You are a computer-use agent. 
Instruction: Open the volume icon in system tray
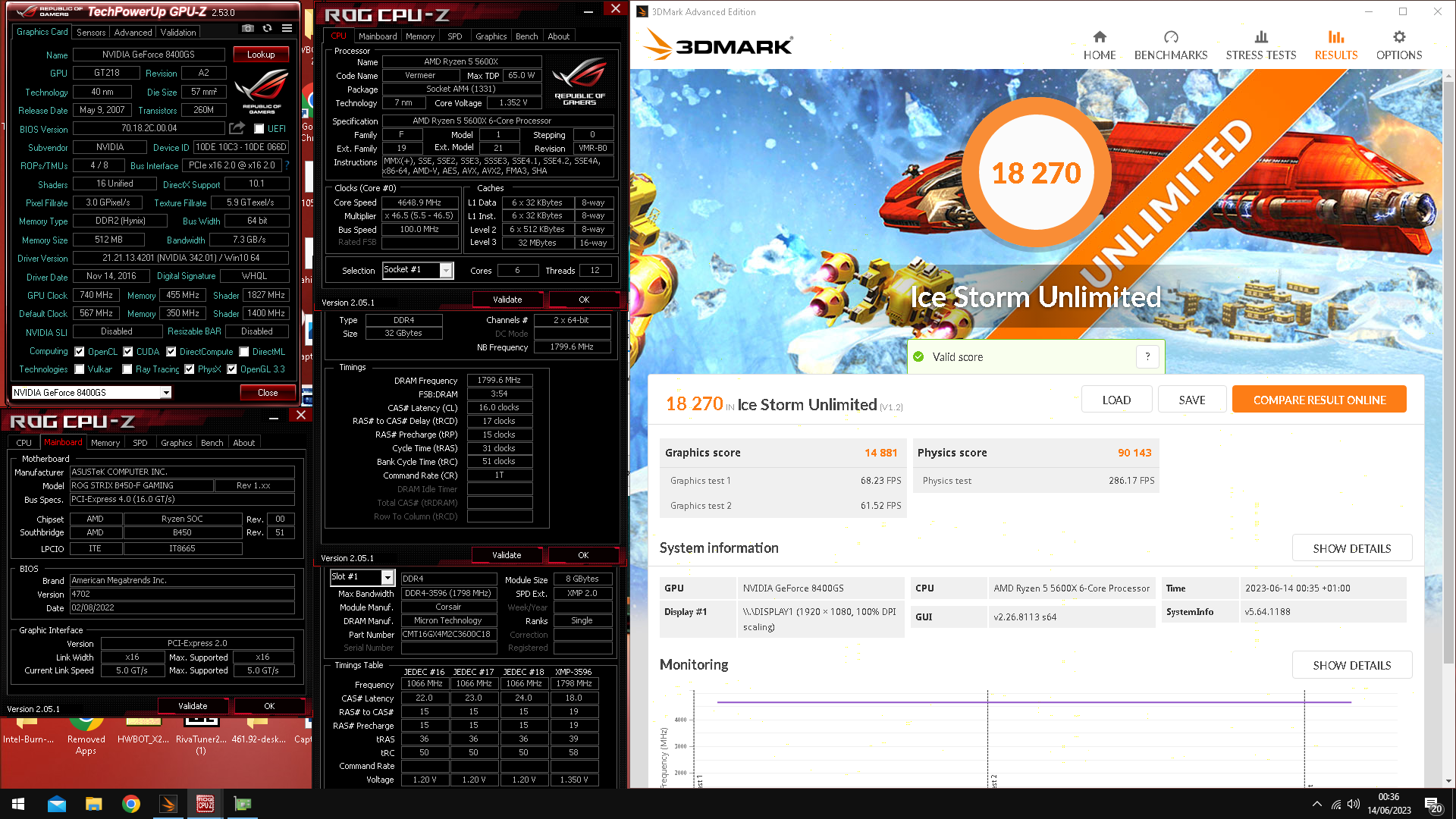tap(1354, 804)
